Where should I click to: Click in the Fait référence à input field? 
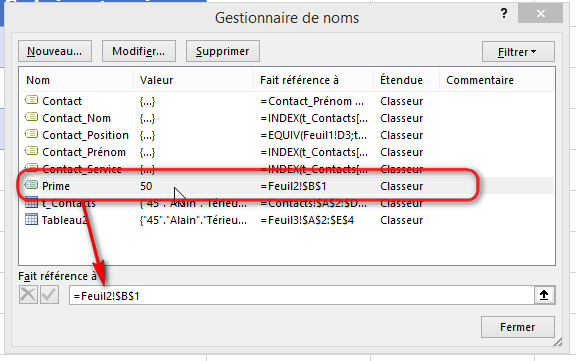pyautogui.click(x=302, y=295)
